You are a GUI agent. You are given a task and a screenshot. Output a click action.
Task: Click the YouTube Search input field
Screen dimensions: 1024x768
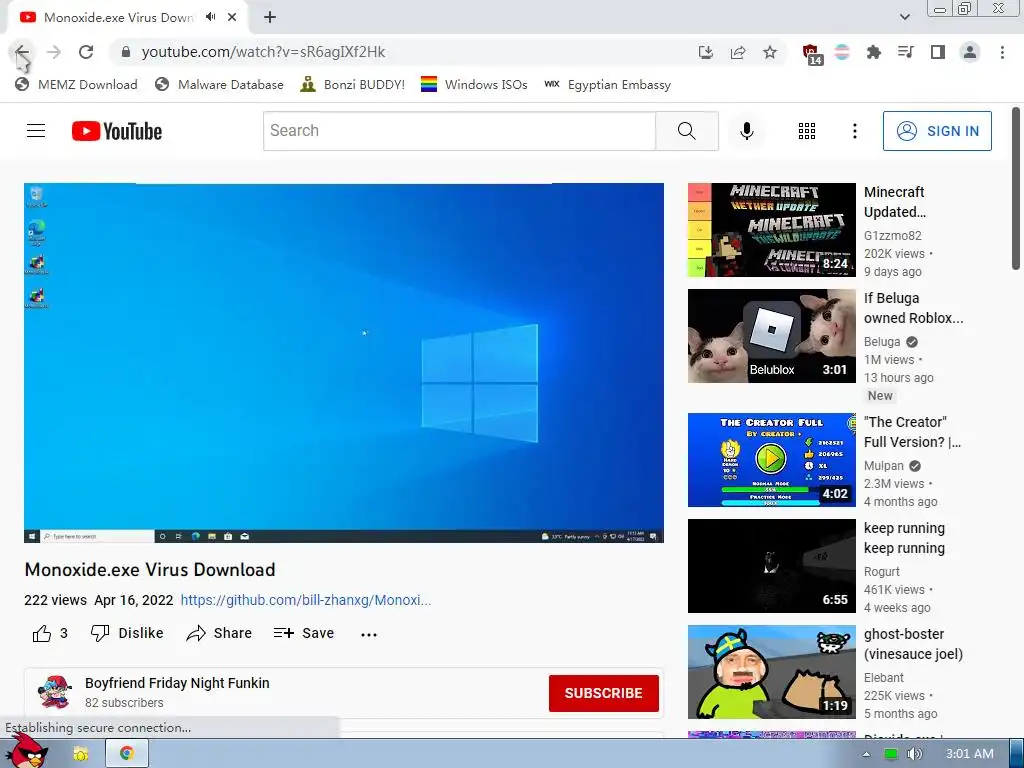(x=459, y=131)
